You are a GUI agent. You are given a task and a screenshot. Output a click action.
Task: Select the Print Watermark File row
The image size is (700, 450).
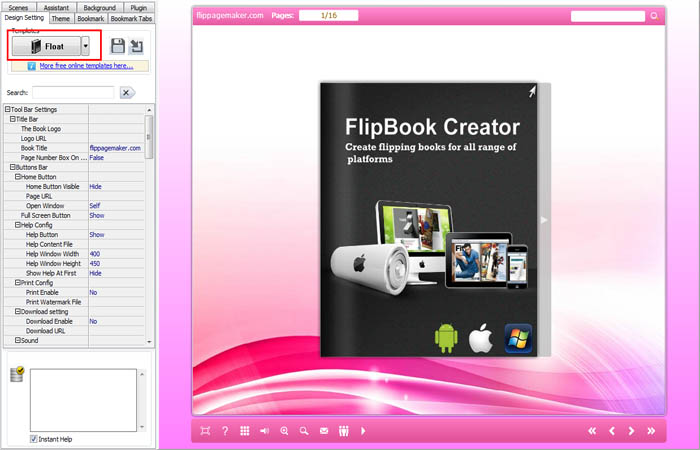(x=74, y=302)
